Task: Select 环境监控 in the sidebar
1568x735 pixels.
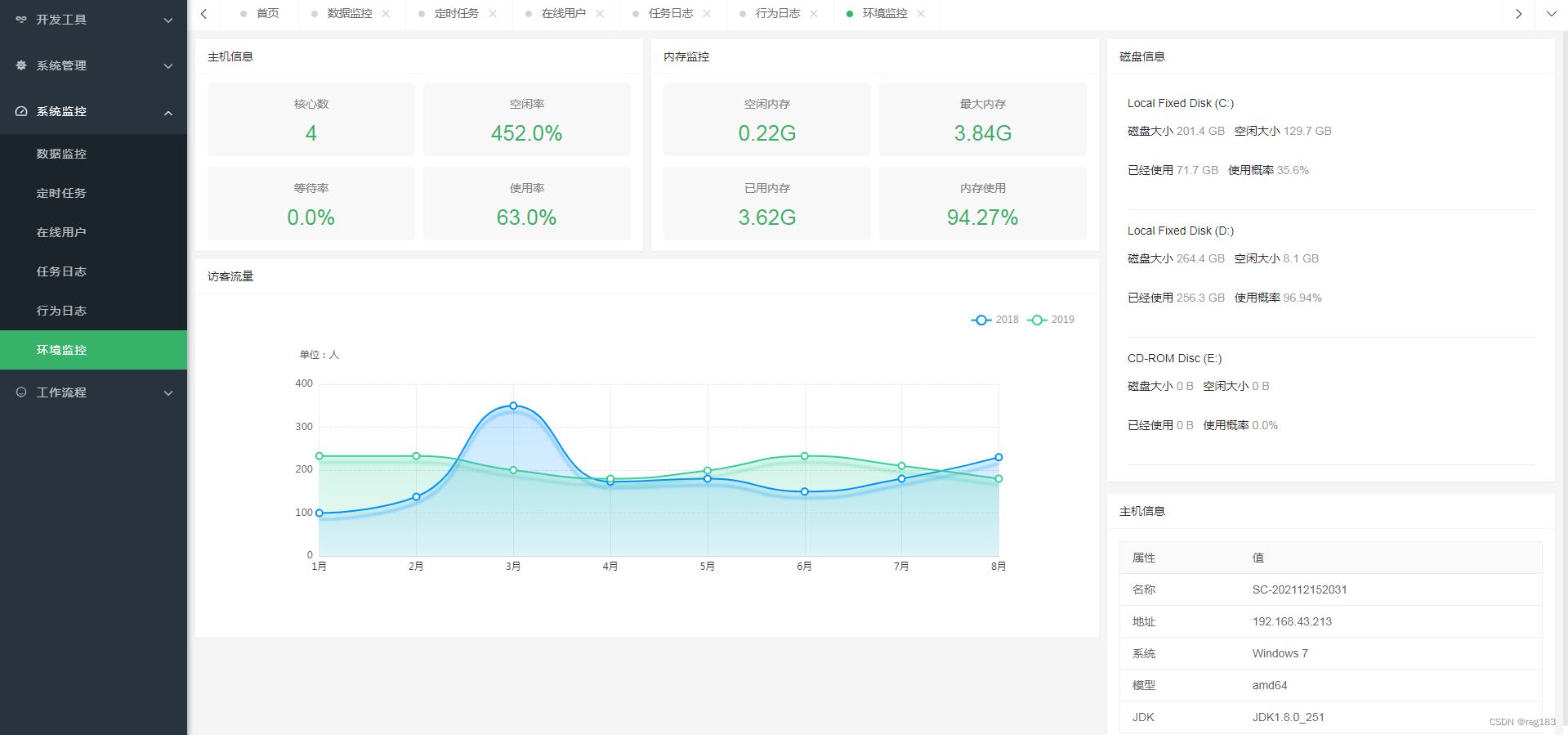Action: [x=93, y=350]
